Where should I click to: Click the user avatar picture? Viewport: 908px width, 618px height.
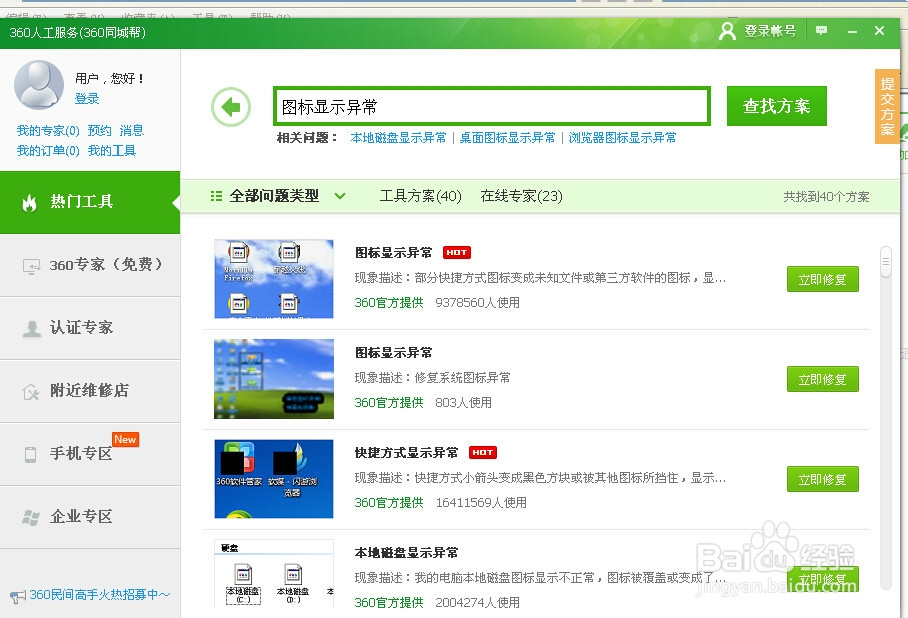(38, 87)
